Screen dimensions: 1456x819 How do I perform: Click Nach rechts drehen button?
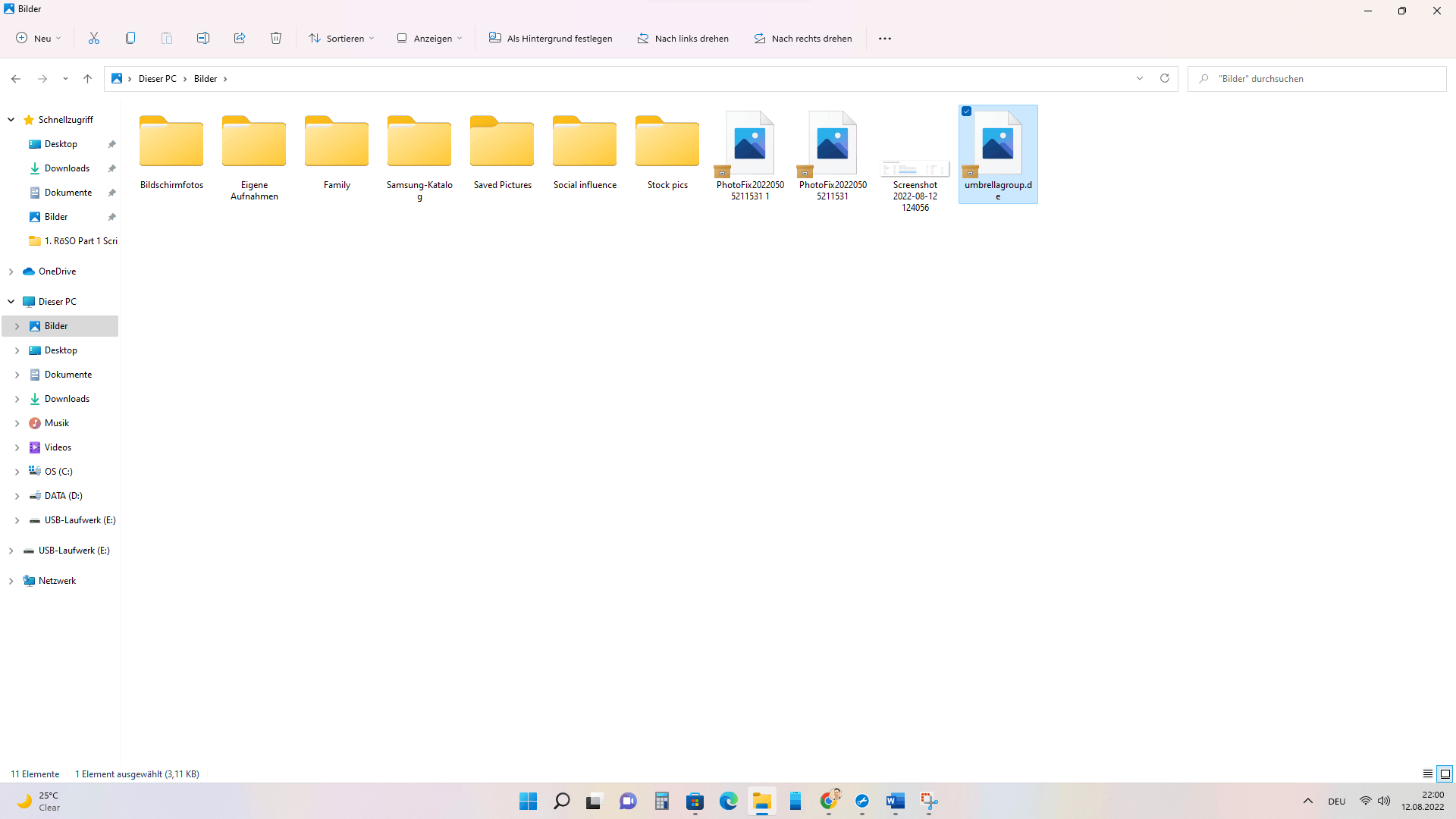point(803,38)
